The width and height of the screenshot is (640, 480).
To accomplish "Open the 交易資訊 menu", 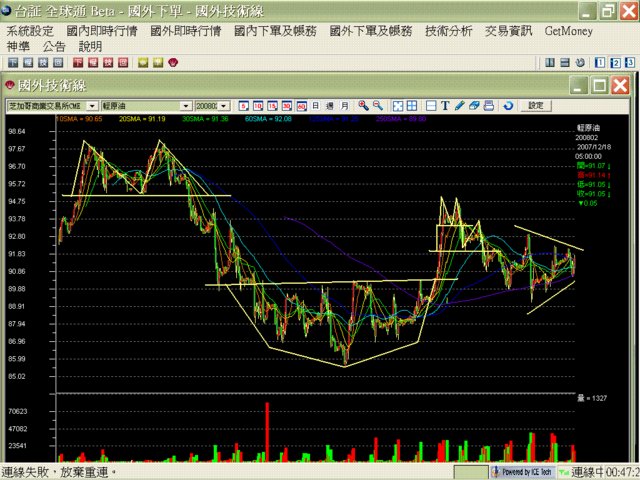I will (x=509, y=31).
